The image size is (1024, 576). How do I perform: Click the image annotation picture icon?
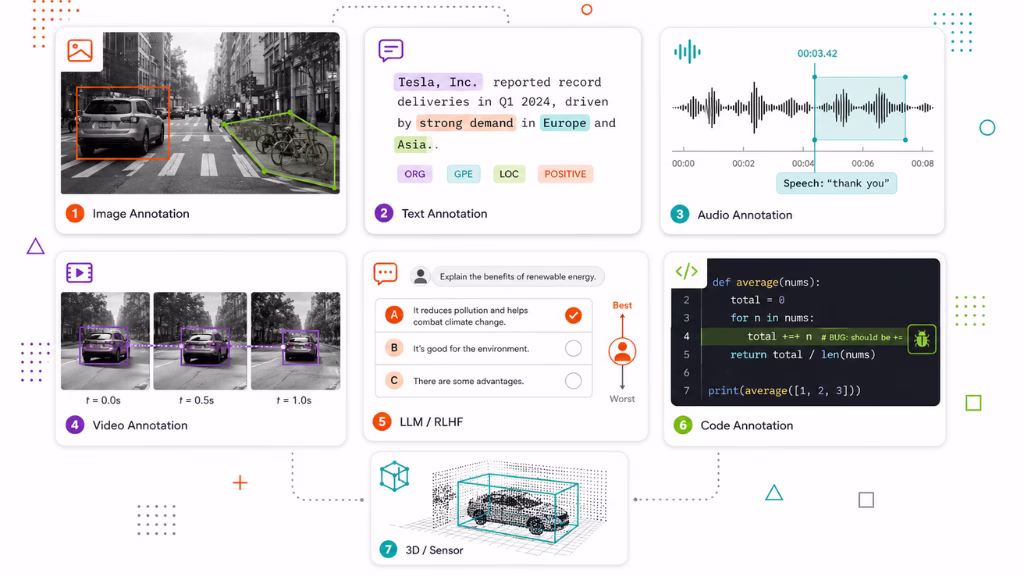pyautogui.click(x=80, y=50)
